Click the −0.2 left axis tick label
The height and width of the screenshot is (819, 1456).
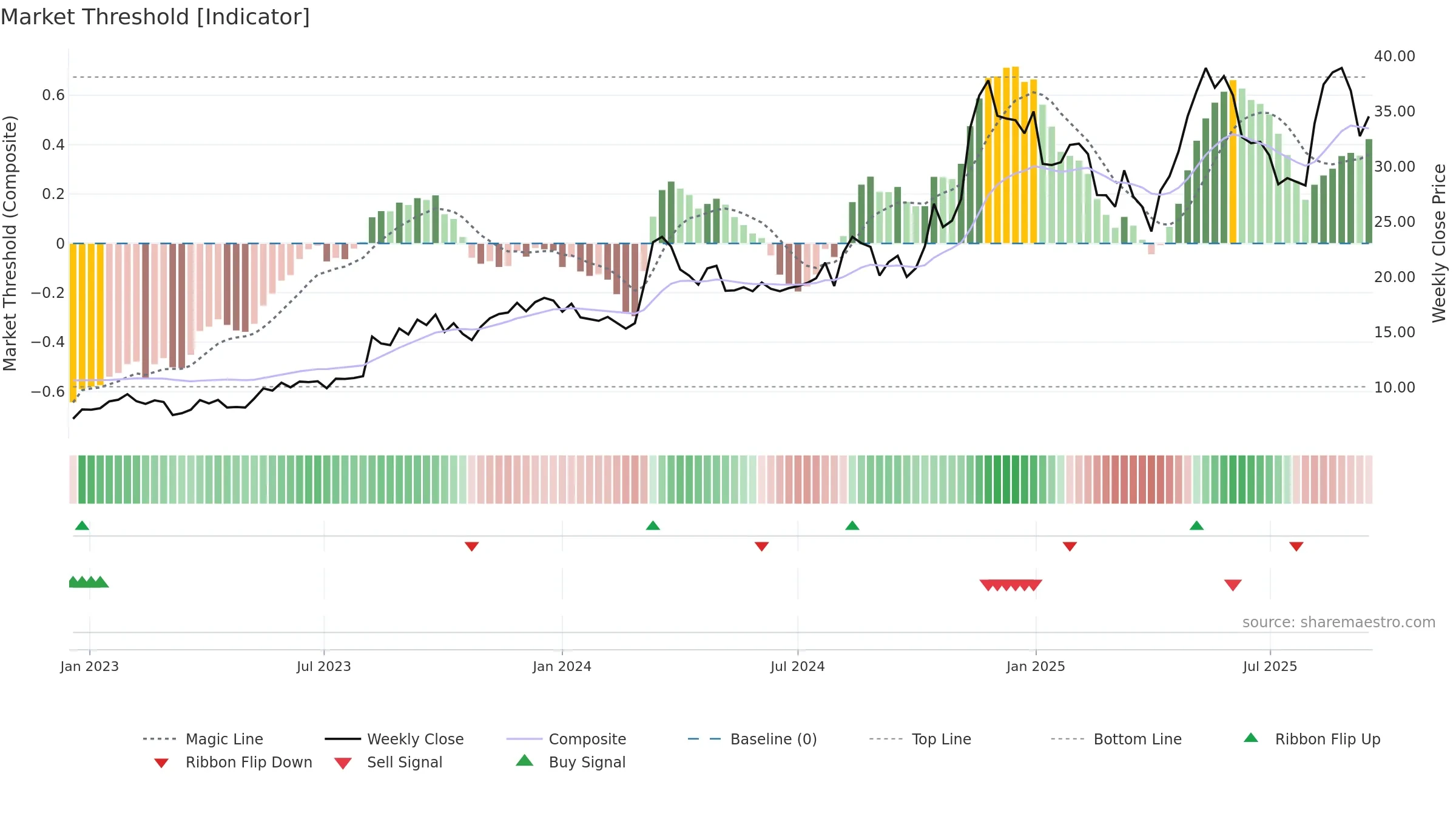click(48, 292)
